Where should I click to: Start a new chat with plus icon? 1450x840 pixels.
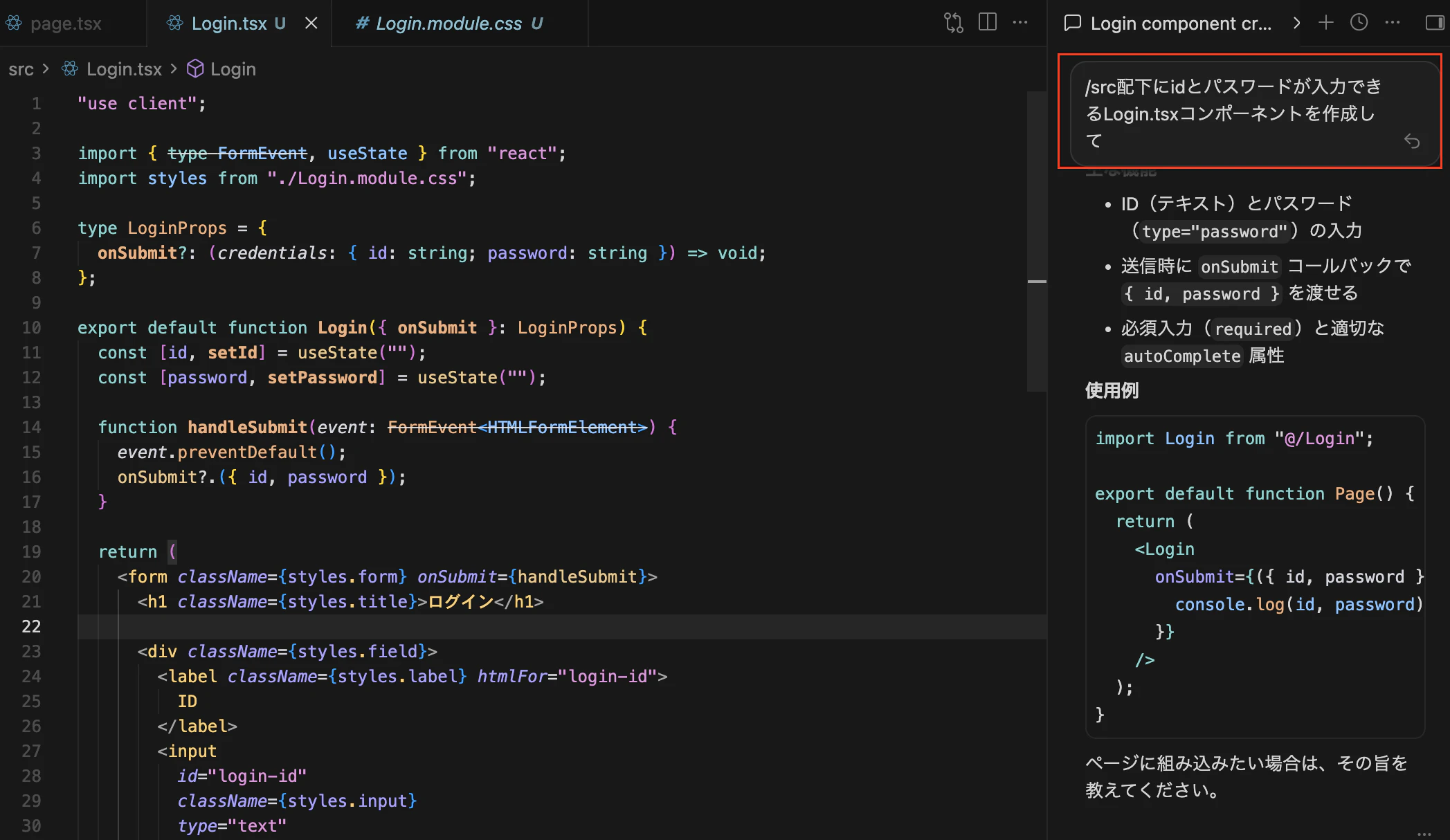tap(1326, 23)
